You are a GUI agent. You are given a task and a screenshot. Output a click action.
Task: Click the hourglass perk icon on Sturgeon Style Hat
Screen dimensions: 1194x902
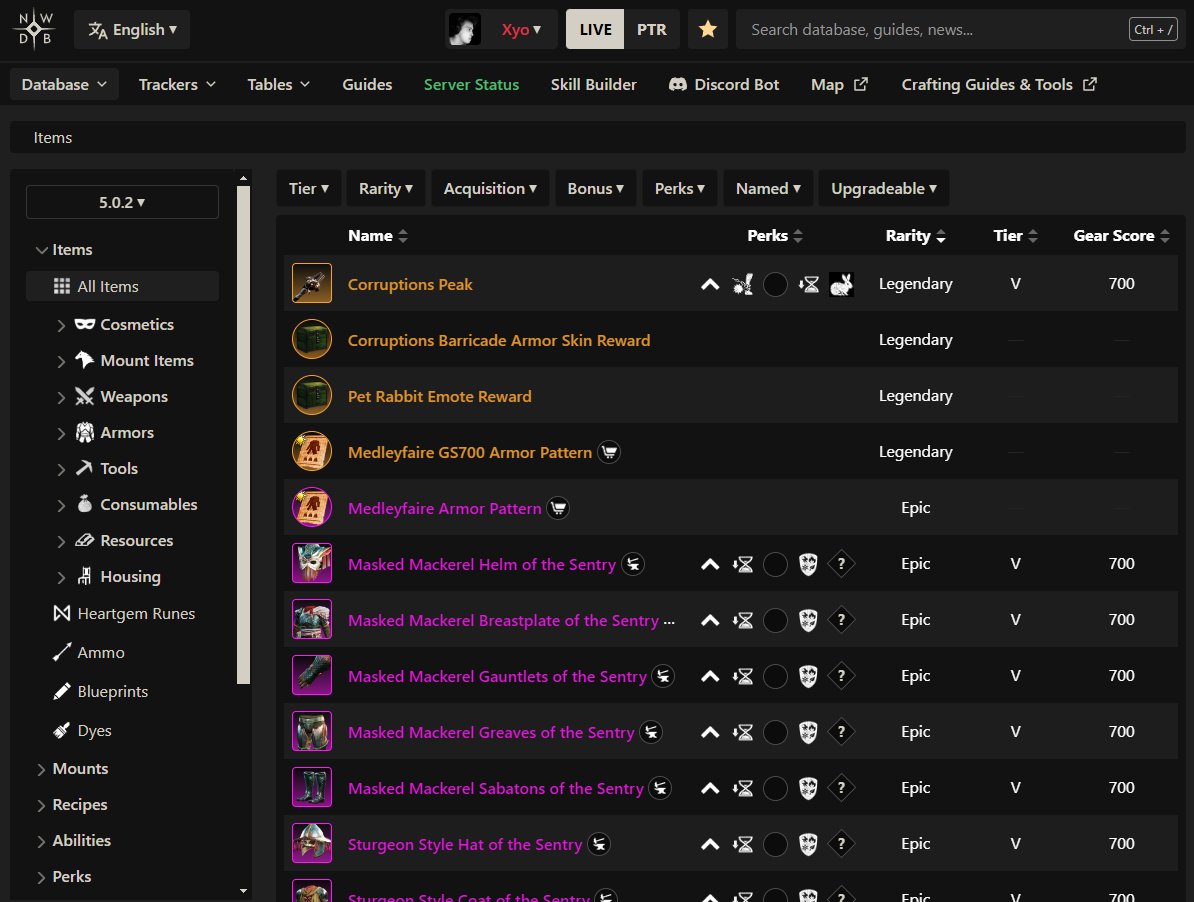pyautogui.click(x=742, y=844)
